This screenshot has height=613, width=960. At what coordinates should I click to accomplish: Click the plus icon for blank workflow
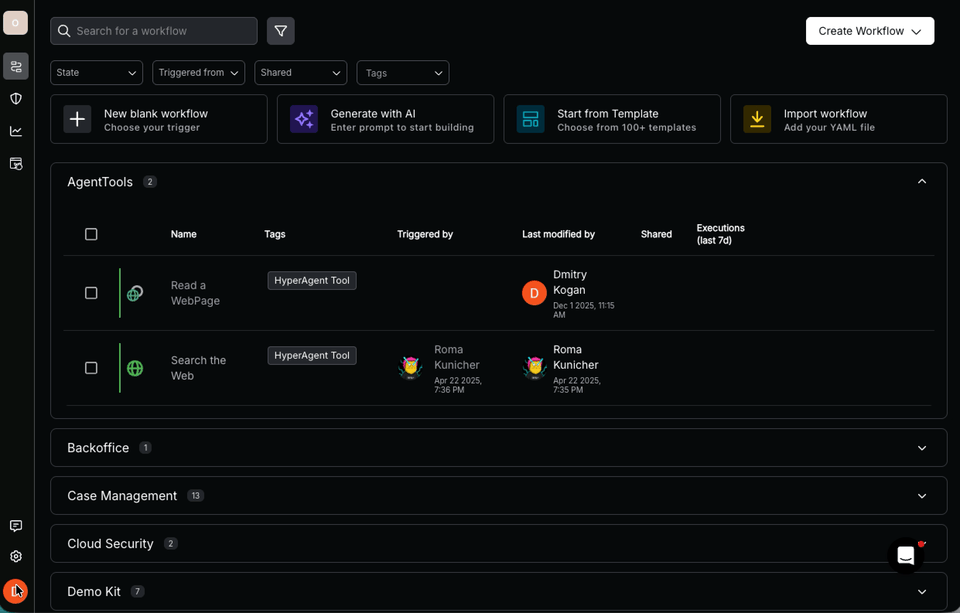click(77, 119)
